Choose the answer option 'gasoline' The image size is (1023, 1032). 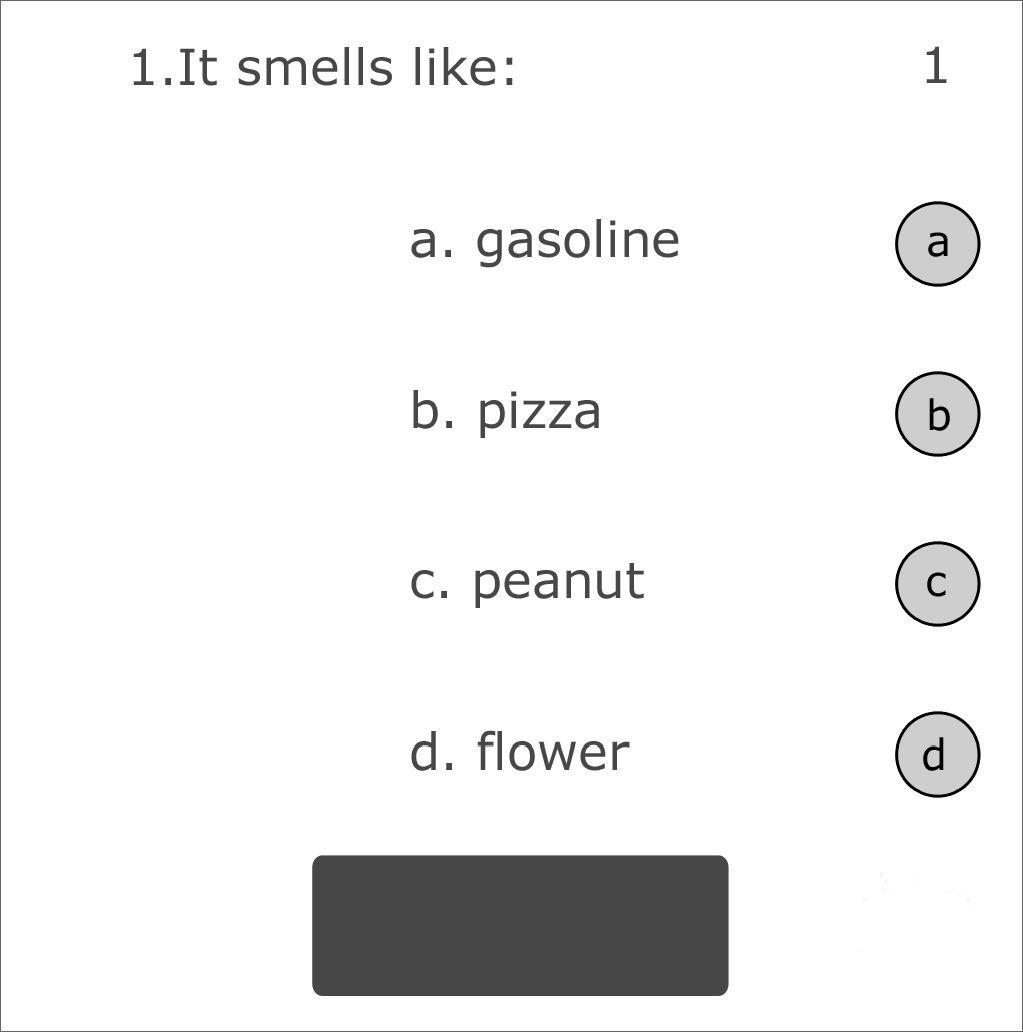545,240
